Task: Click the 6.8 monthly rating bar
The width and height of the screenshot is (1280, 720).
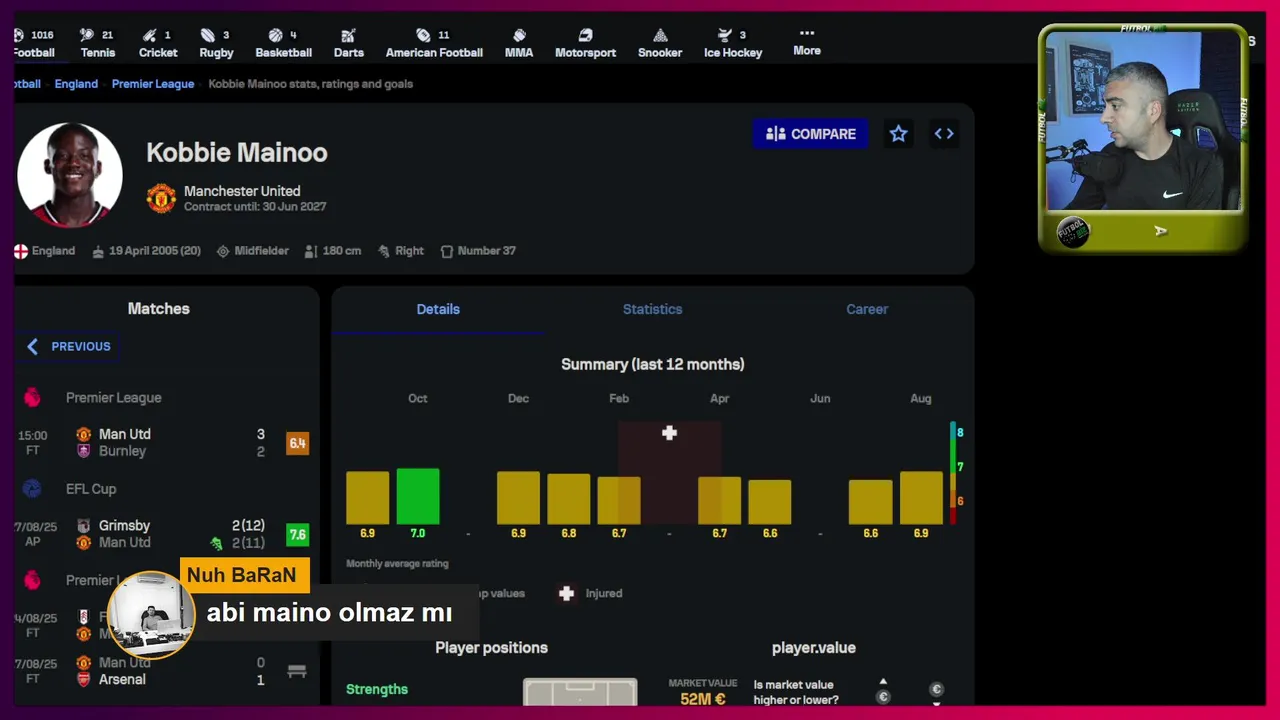Action: [x=569, y=499]
